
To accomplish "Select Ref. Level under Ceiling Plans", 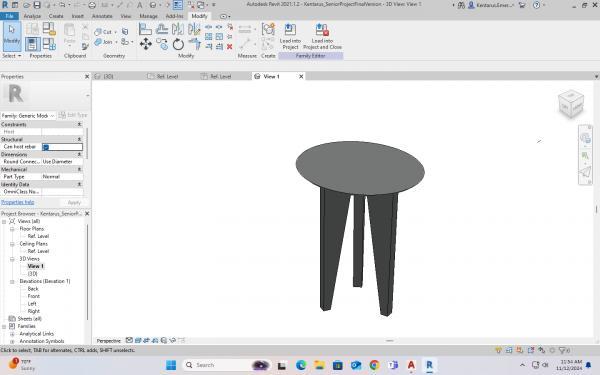I will click(38, 251).
